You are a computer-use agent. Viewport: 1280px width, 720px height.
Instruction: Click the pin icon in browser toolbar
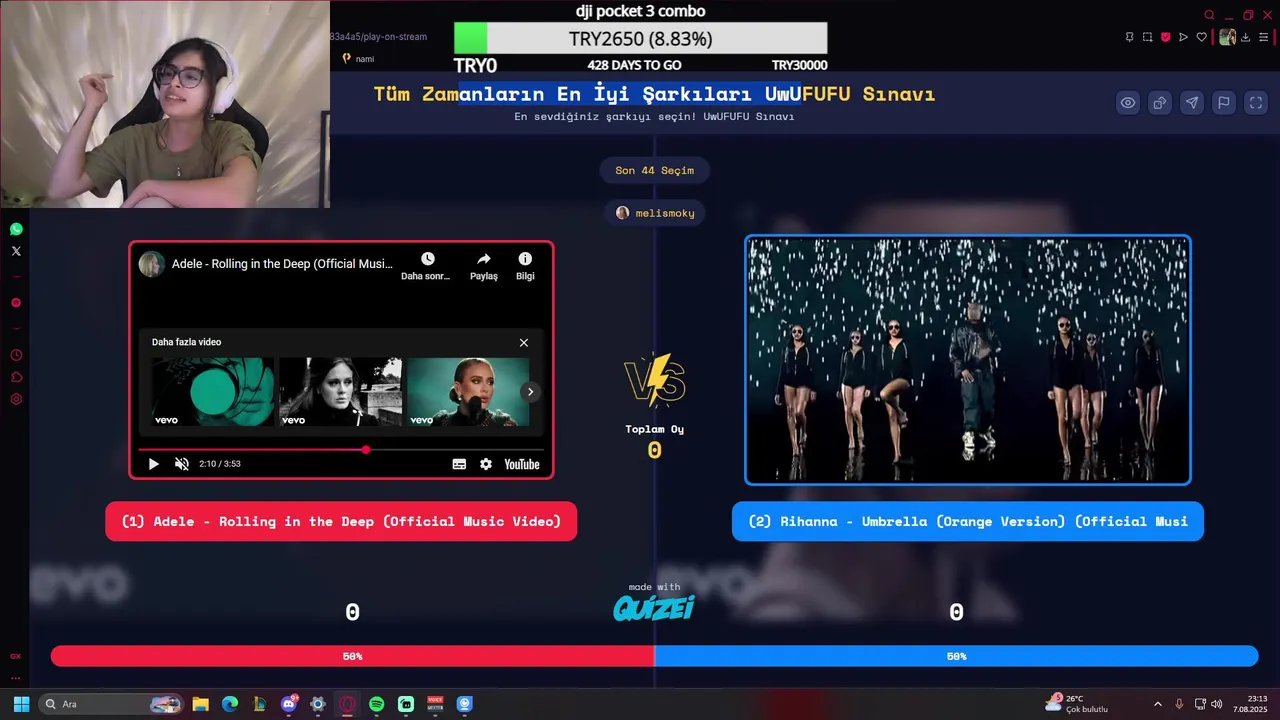(1129, 37)
